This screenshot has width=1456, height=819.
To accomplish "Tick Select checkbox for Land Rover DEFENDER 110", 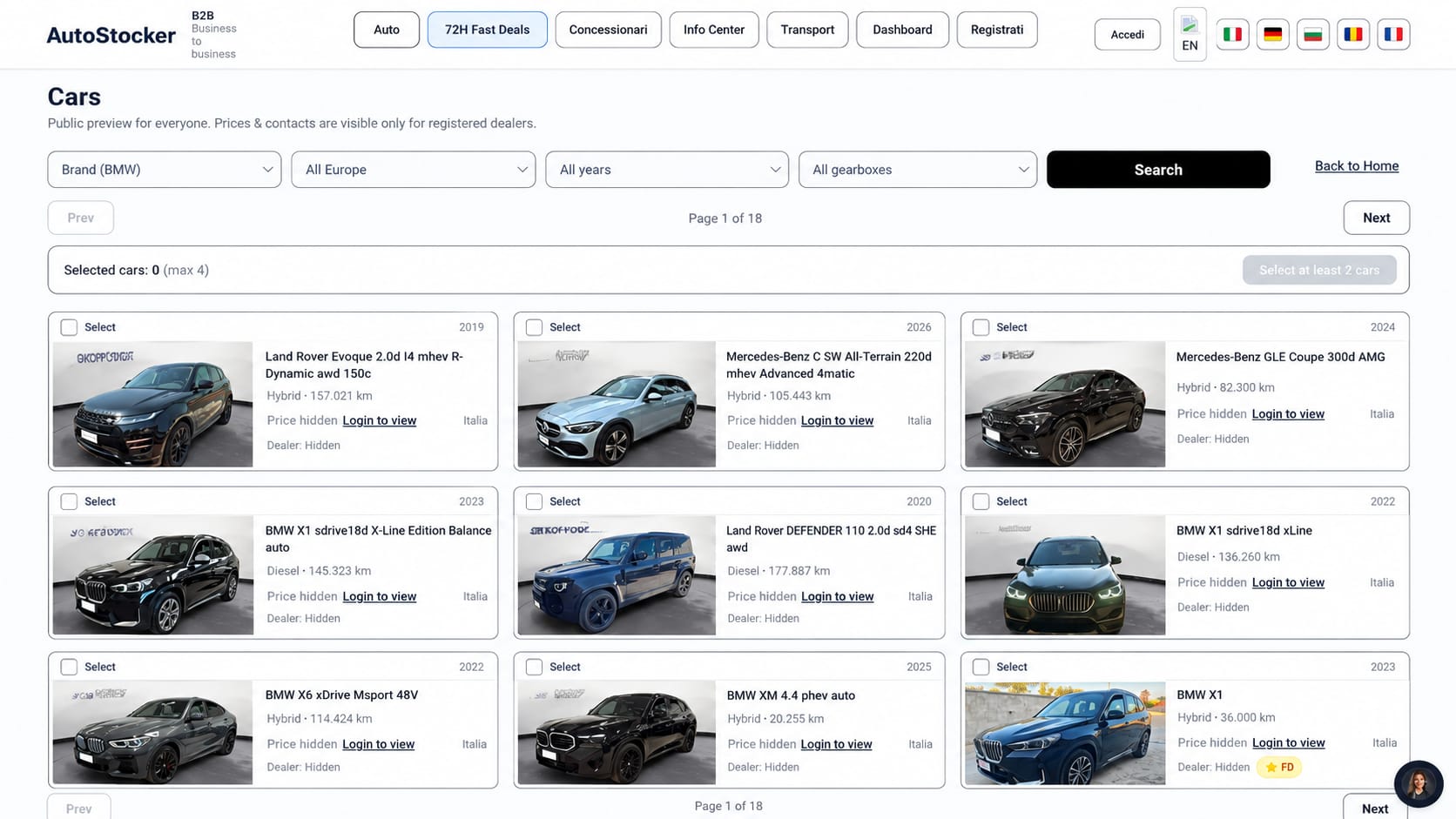I will 534,501.
